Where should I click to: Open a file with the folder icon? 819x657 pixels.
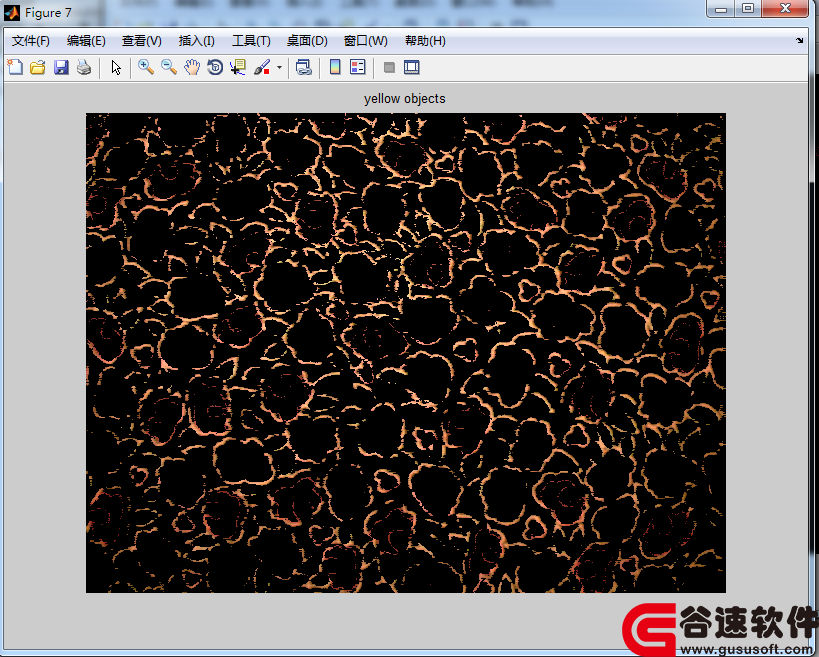pos(38,67)
